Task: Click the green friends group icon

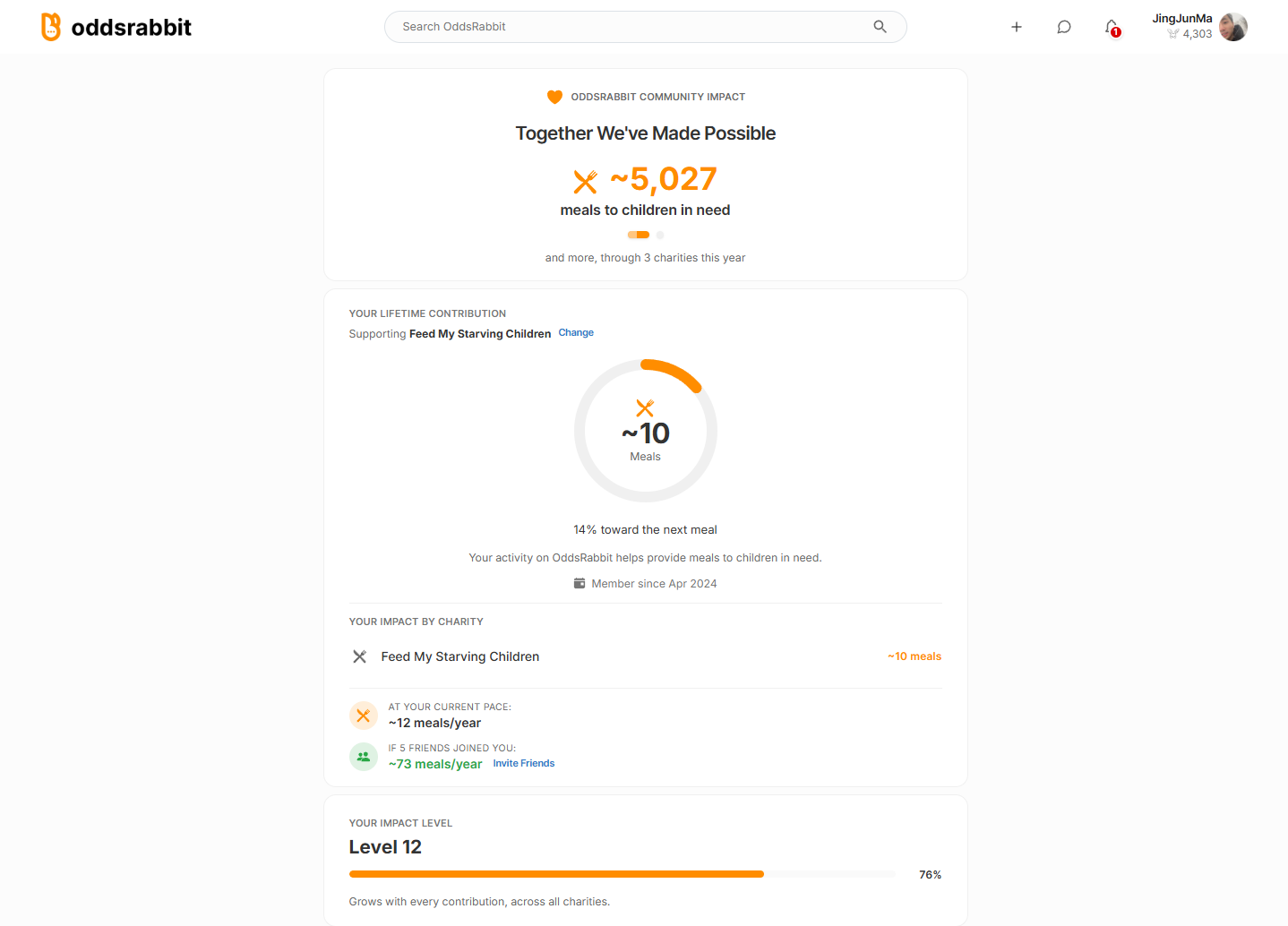Action: (x=364, y=757)
